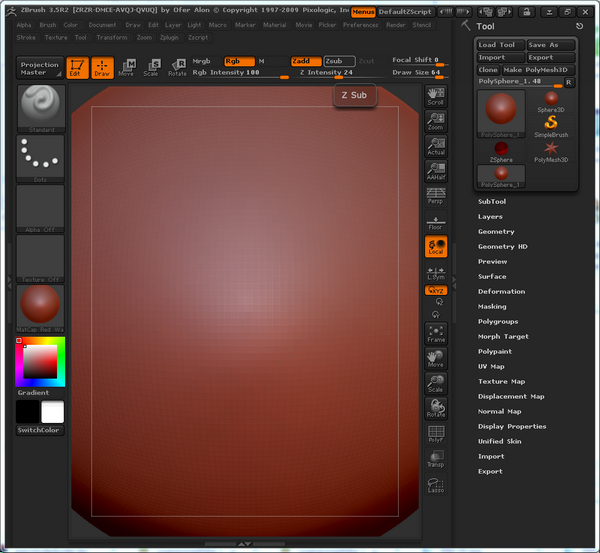Open the MatCap Red Wax material picker
The image size is (600, 553).
point(40,308)
